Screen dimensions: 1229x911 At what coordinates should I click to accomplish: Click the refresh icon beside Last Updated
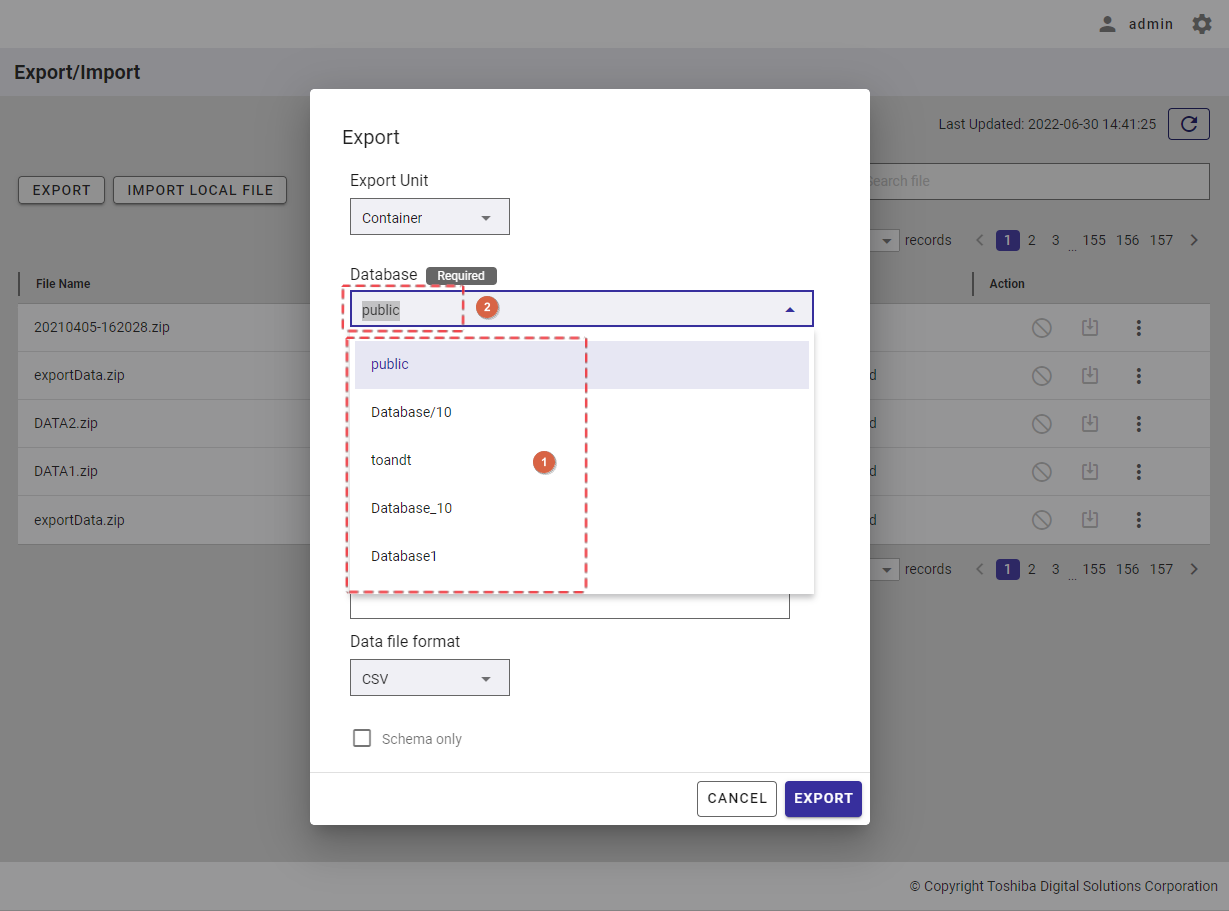(1188, 124)
